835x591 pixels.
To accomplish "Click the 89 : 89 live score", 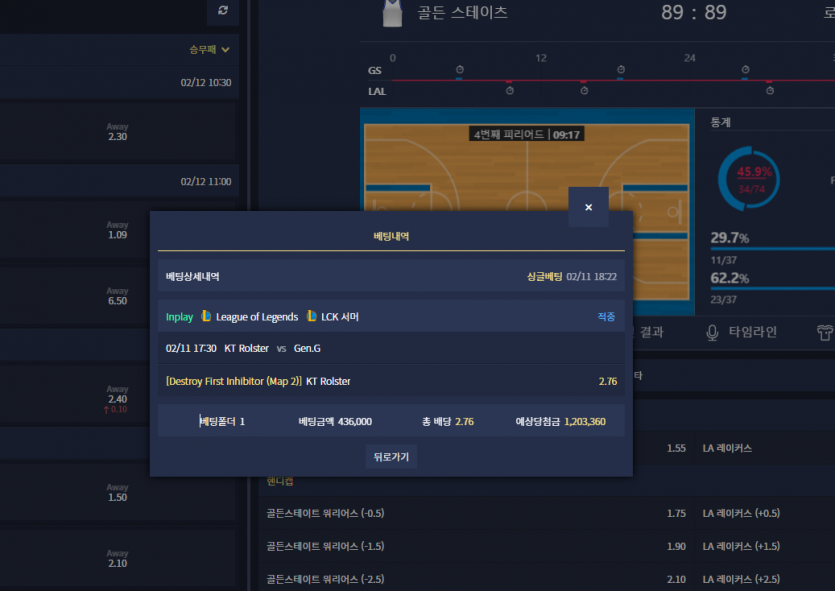I will 694,12.
